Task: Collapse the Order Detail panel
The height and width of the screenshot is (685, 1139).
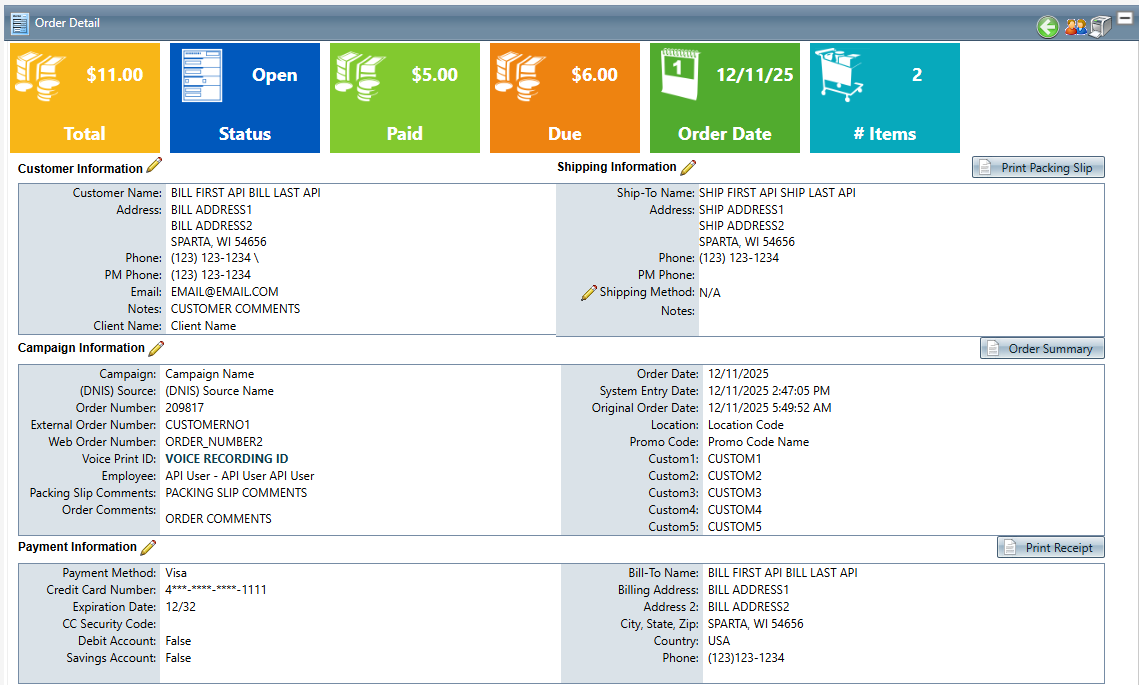Action: point(1125,18)
